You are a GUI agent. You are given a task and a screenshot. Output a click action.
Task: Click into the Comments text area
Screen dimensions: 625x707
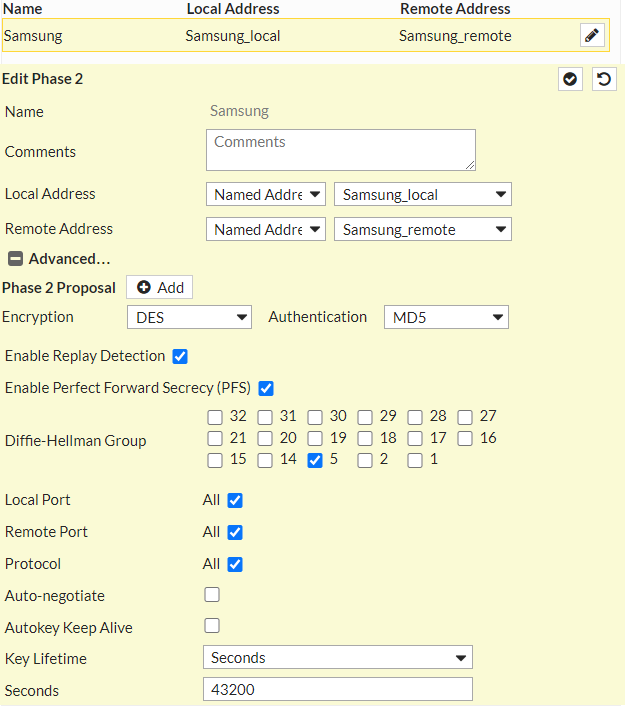[341, 150]
